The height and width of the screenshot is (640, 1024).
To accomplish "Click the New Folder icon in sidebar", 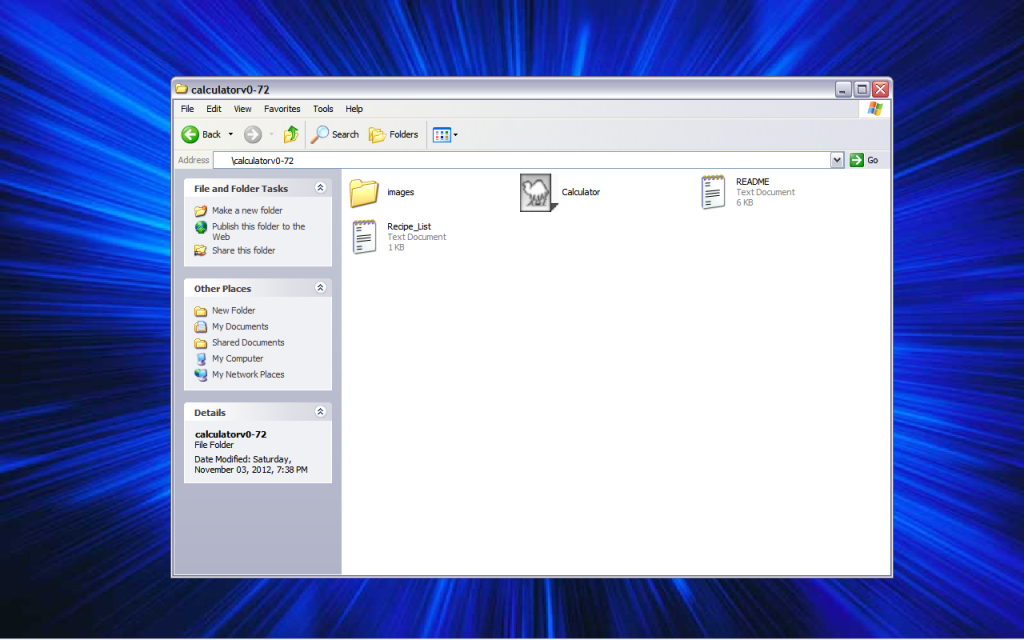I will (x=200, y=311).
